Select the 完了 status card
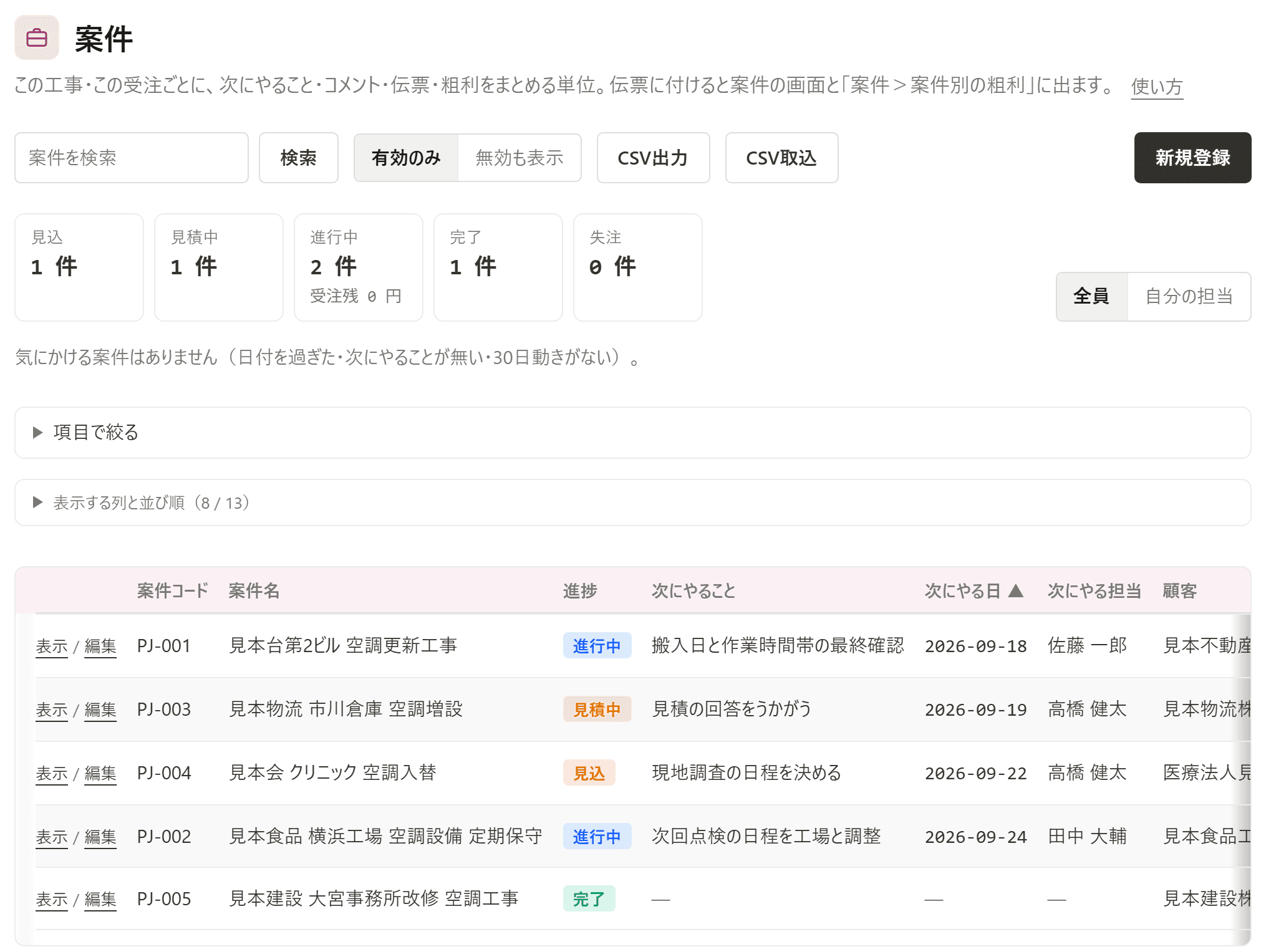Screen dimensions: 1266x952 pyautogui.click(x=498, y=267)
